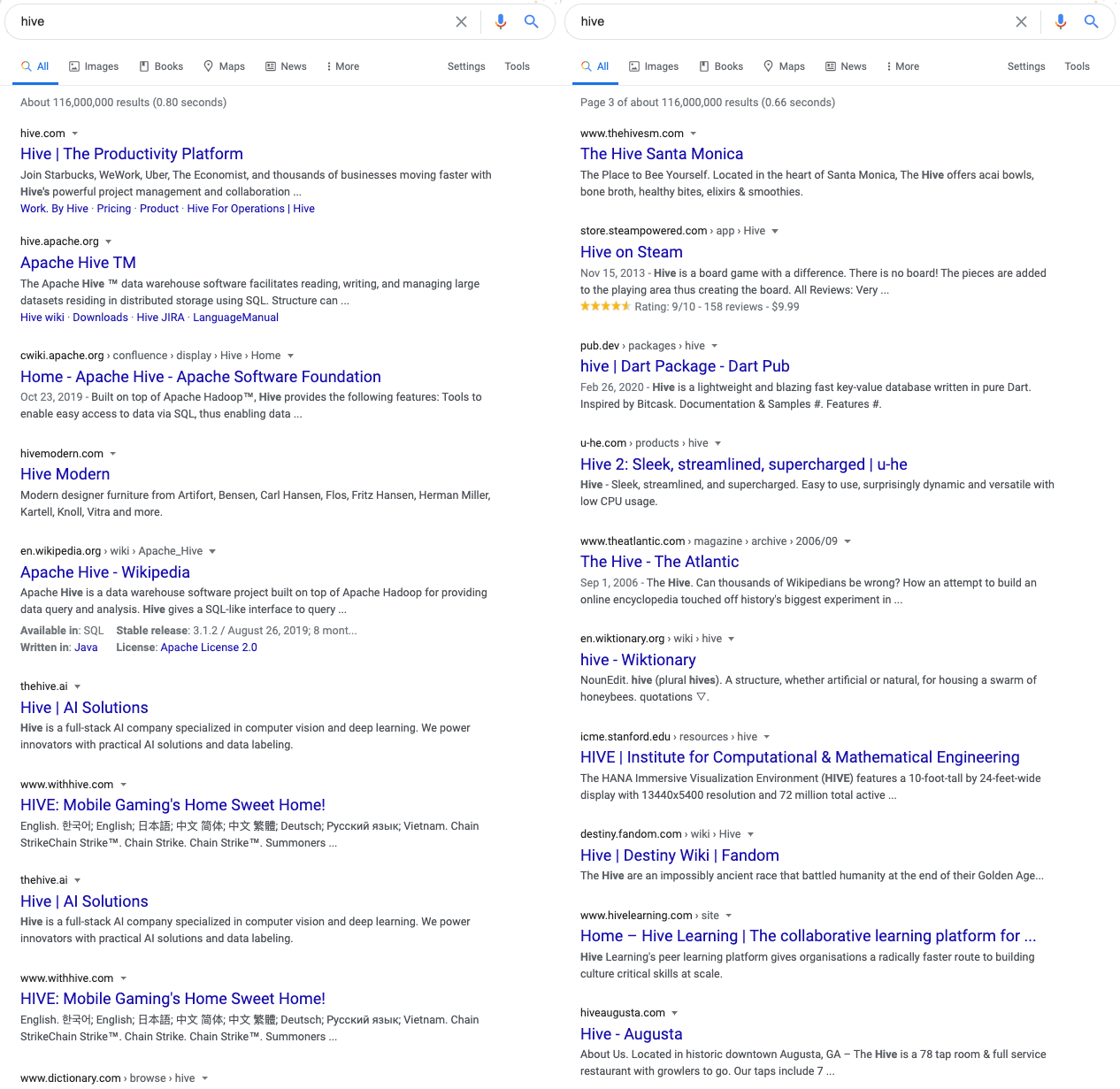Open Settings on the right page
The image size is (1120, 1089).
click(1026, 66)
